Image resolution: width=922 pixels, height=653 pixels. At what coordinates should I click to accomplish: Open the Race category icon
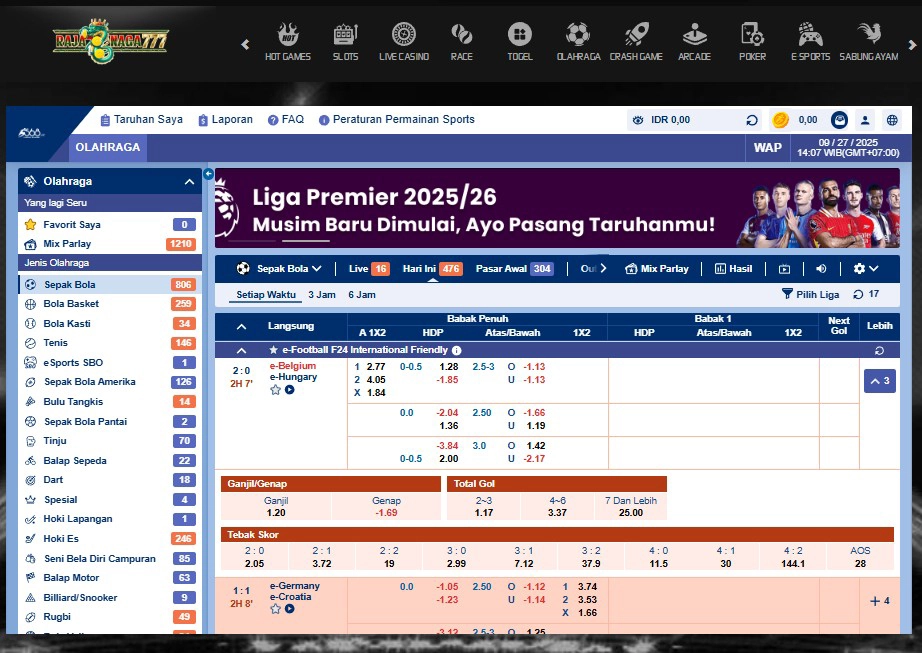[462, 35]
